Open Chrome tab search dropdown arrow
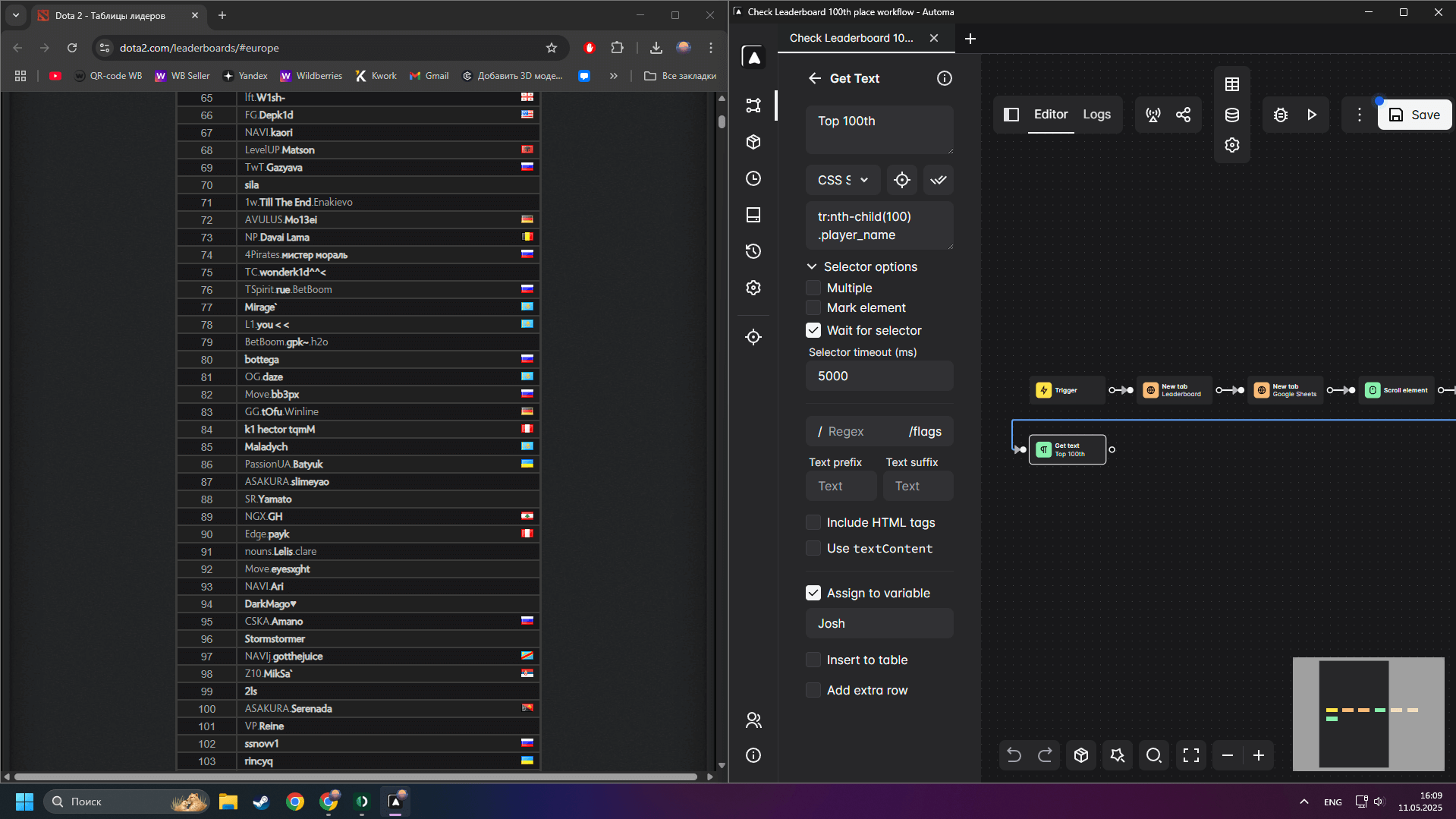 pyautogui.click(x=16, y=15)
